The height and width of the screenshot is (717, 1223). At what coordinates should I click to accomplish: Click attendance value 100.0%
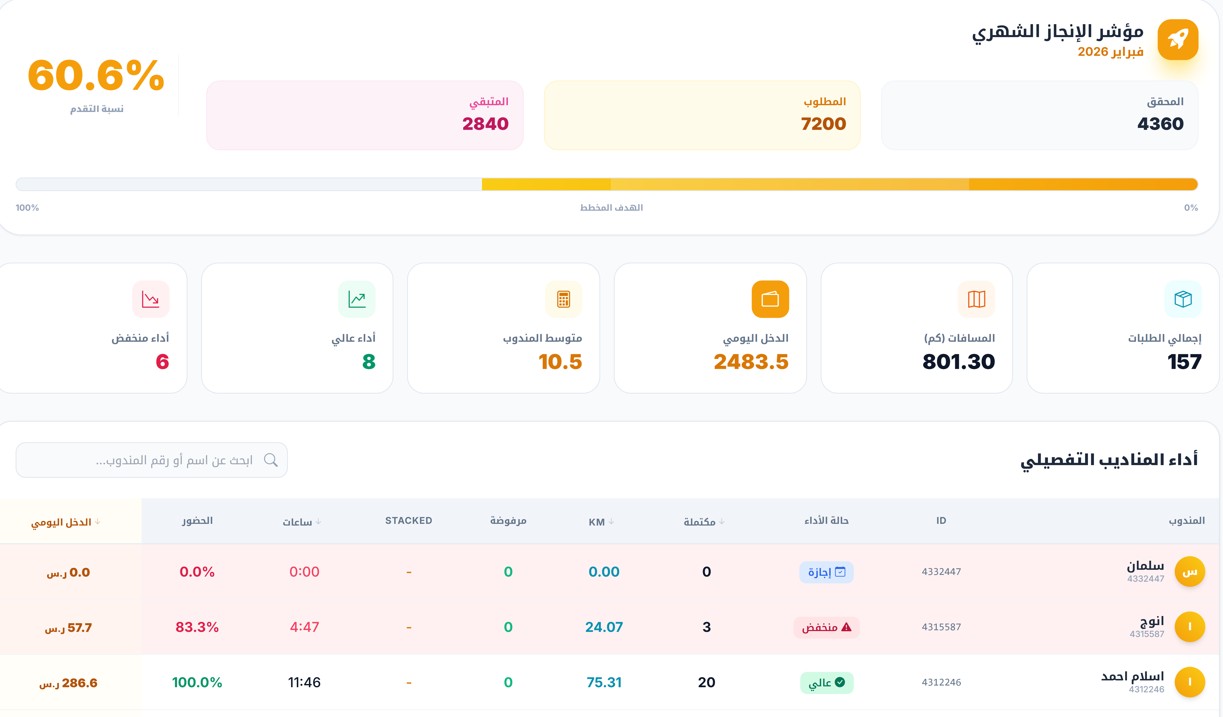click(197, 683)
